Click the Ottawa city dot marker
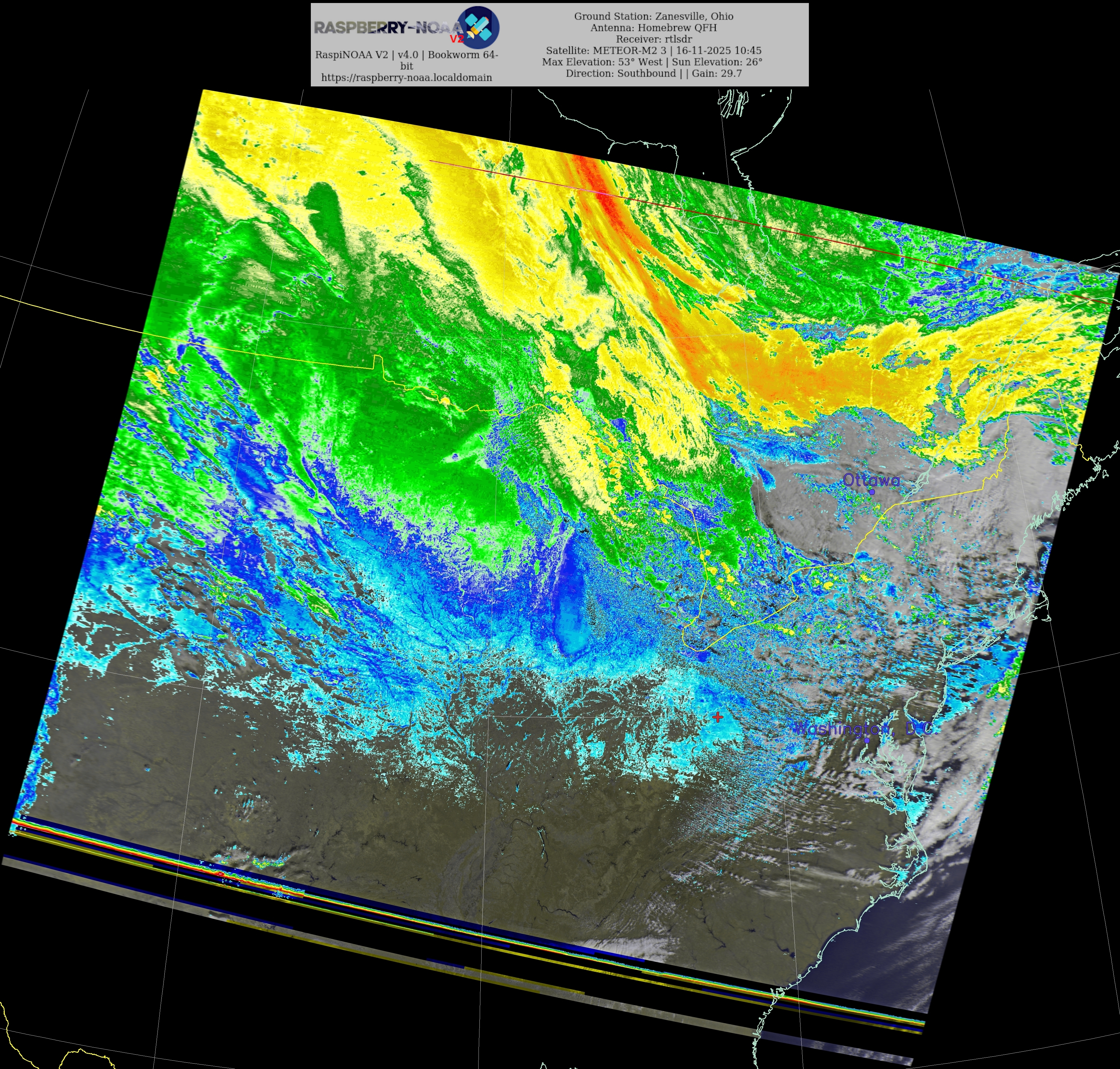Viewport: 1120px width, 1069px height. [872, 492]
